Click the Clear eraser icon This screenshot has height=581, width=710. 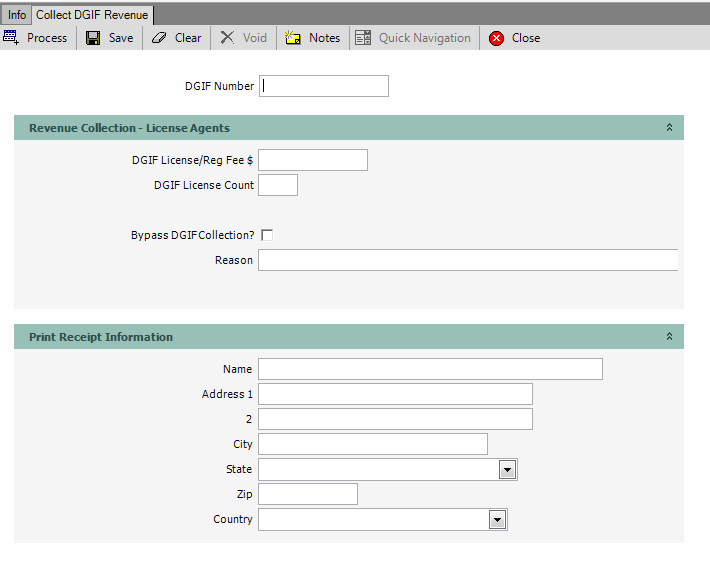pos(159,38)
